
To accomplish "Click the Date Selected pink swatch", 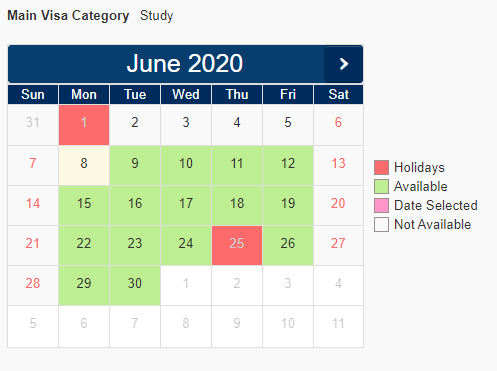I will point(381,205).
